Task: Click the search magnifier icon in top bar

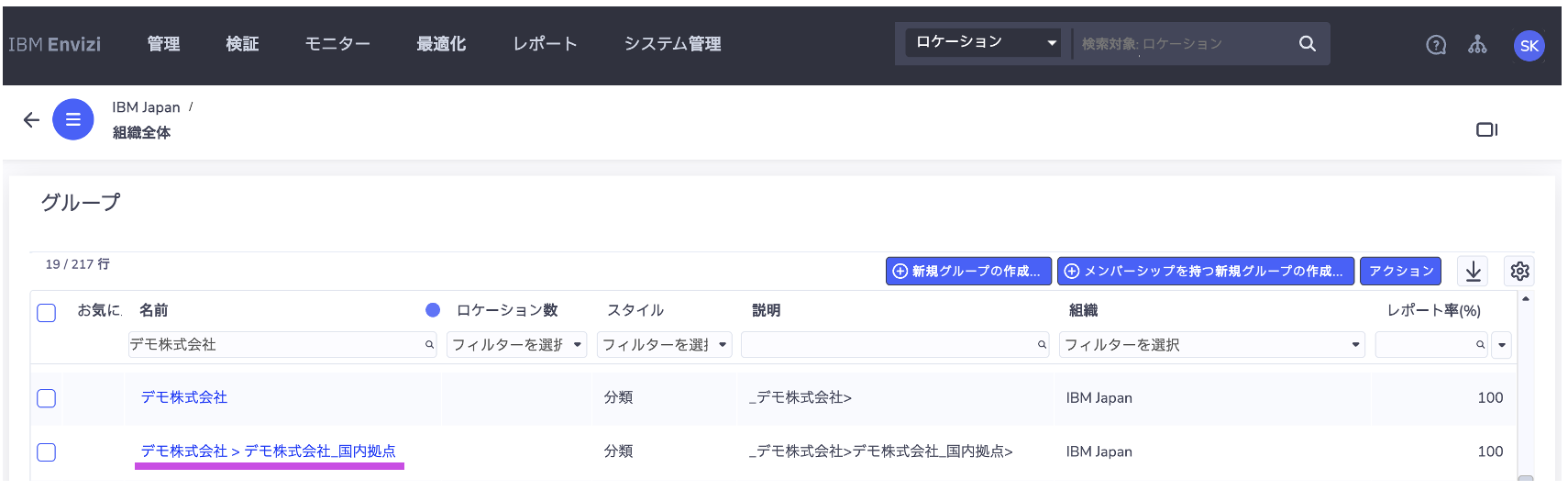Action: pos(1307,43)
